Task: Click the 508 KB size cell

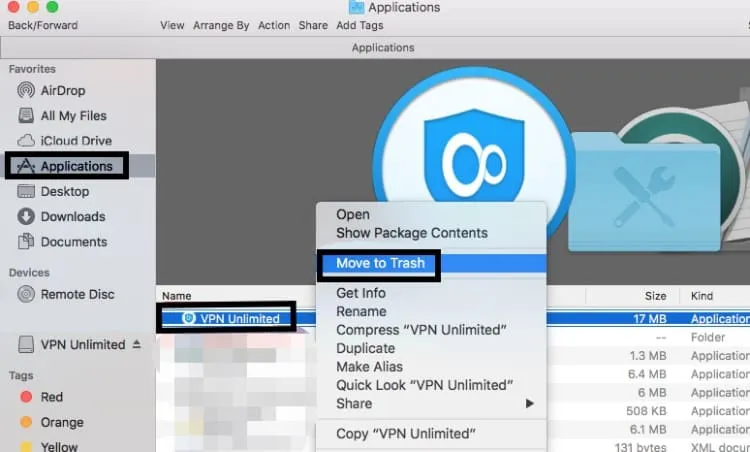Action: [x=646, y=411]
